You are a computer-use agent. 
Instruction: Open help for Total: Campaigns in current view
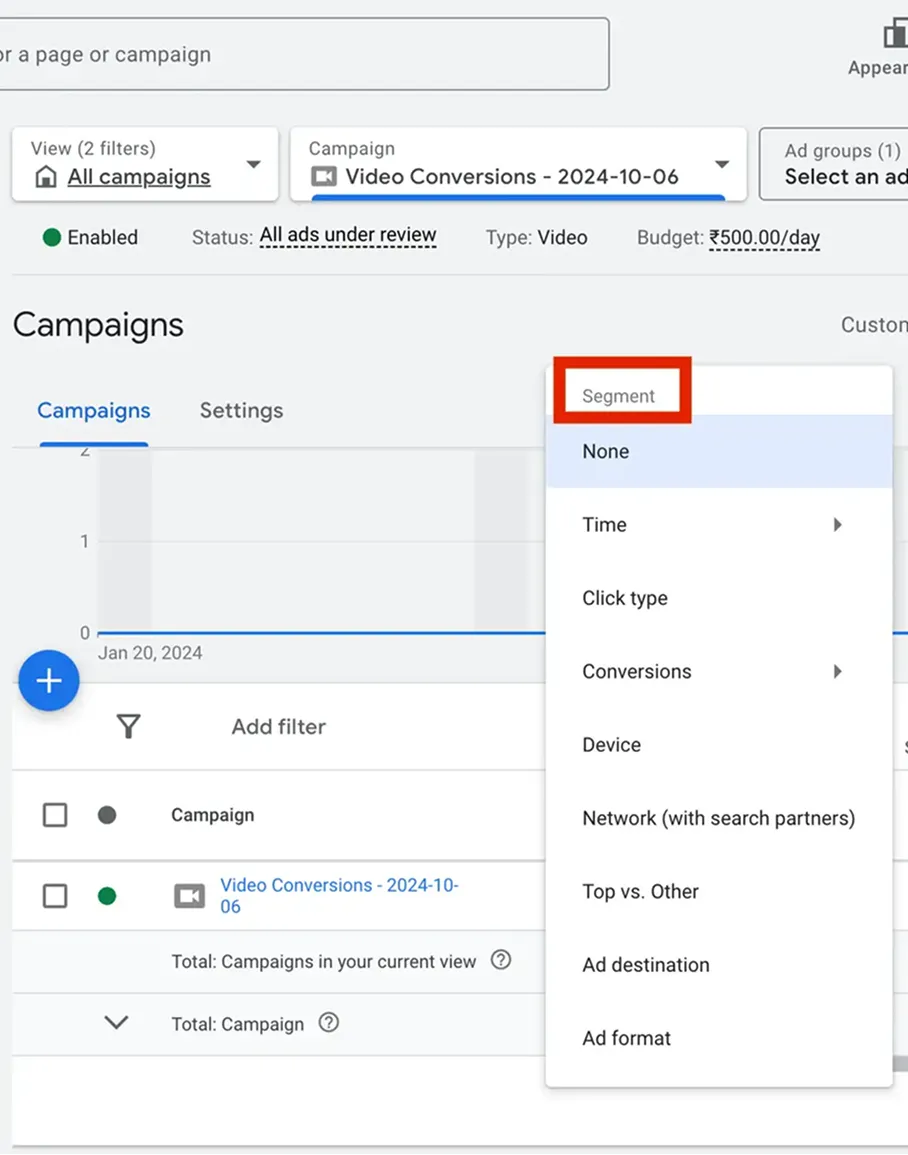(x=501, y=960)
